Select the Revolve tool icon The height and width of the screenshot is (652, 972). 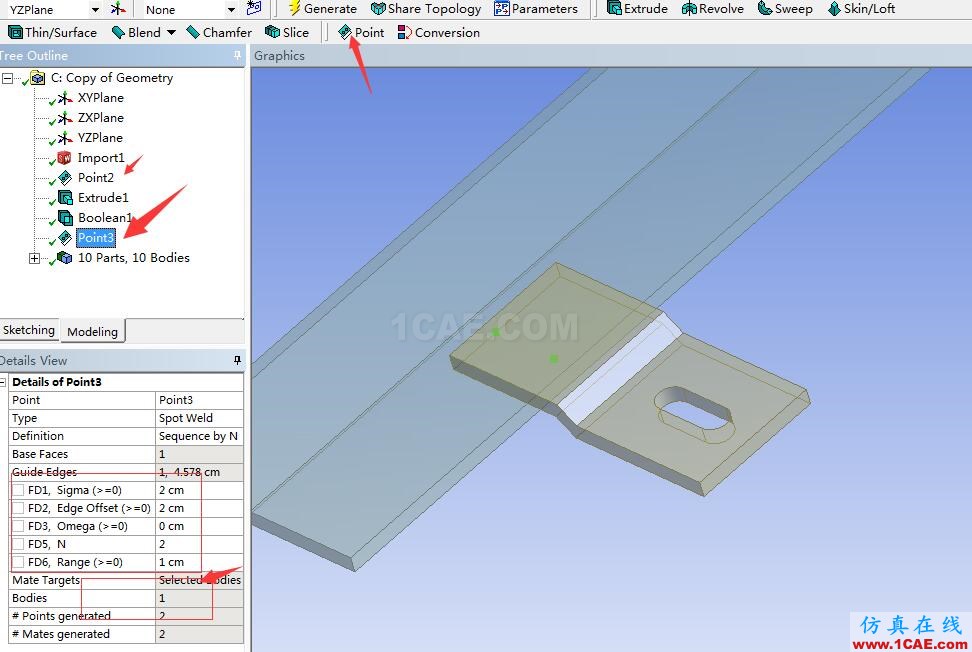pos(689,8)
